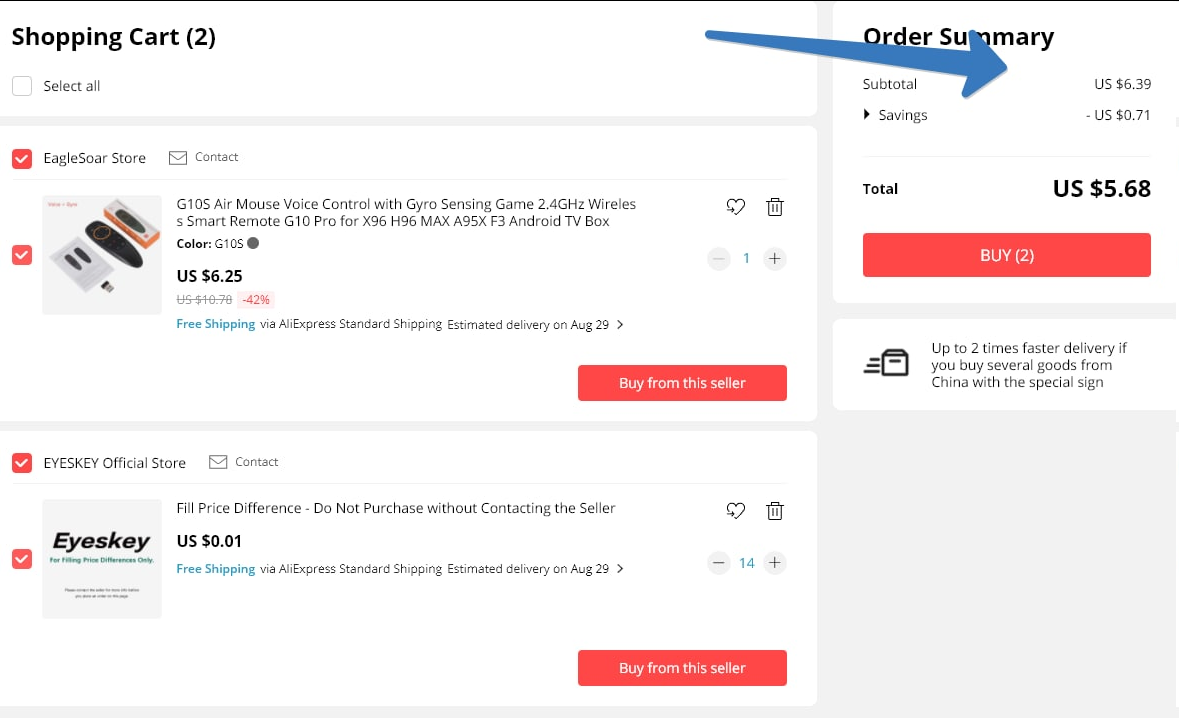
Task: Remove Fill Price Difference item with trash icon
Action: pos(774,510)
